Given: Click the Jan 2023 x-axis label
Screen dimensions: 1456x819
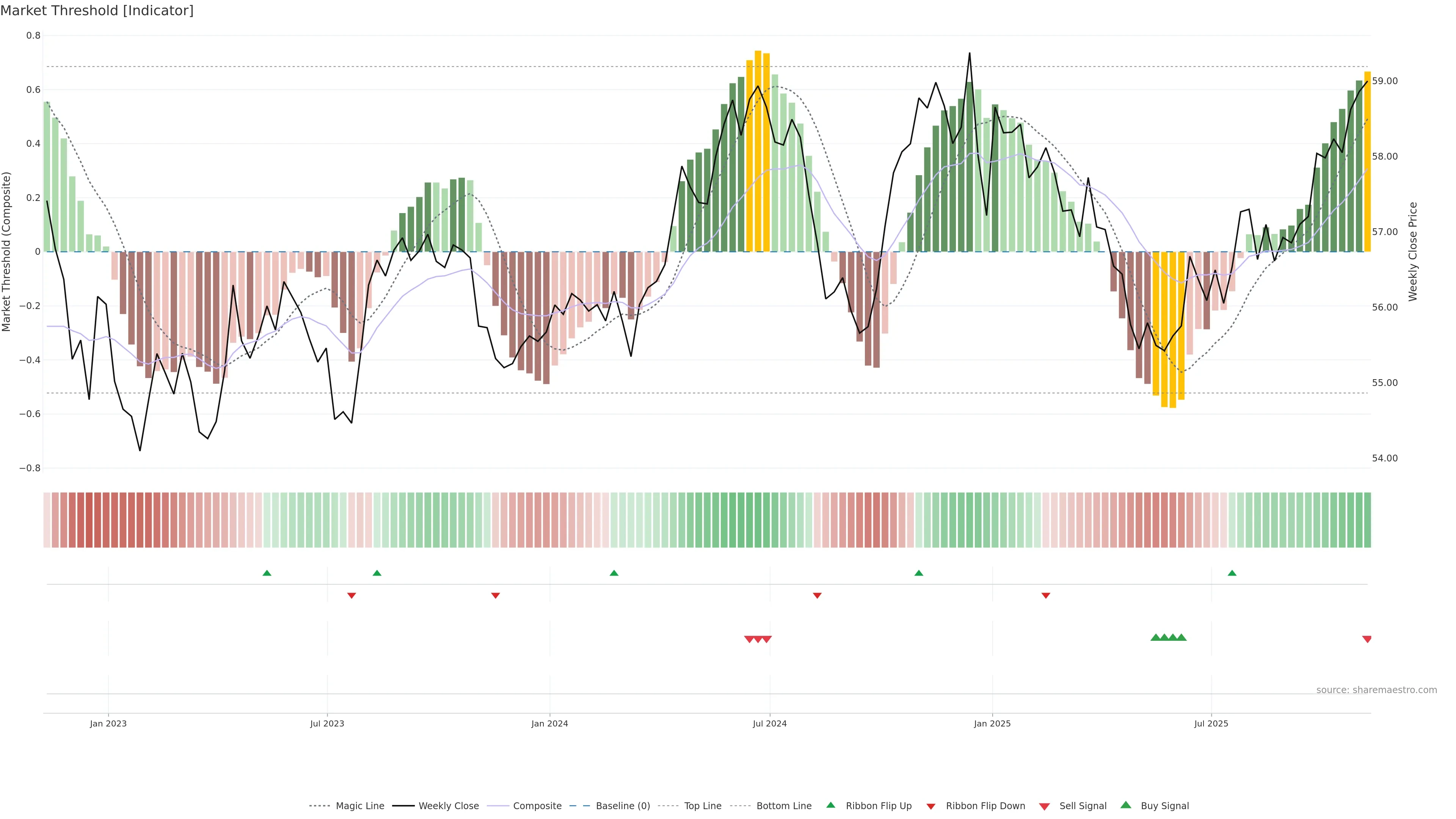Looking at the screenshot, I should 108,723.
